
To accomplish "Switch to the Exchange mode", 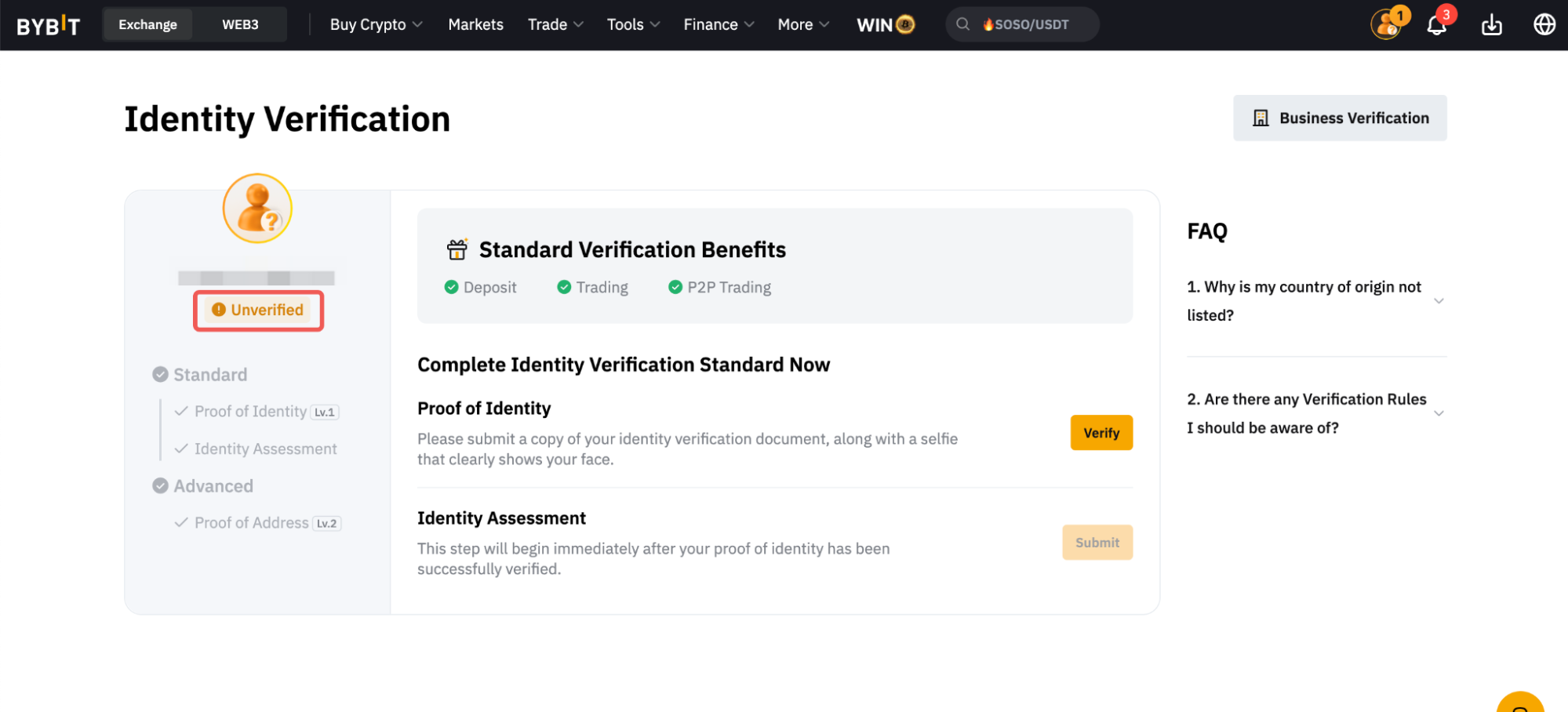I will tap(147, 25).
